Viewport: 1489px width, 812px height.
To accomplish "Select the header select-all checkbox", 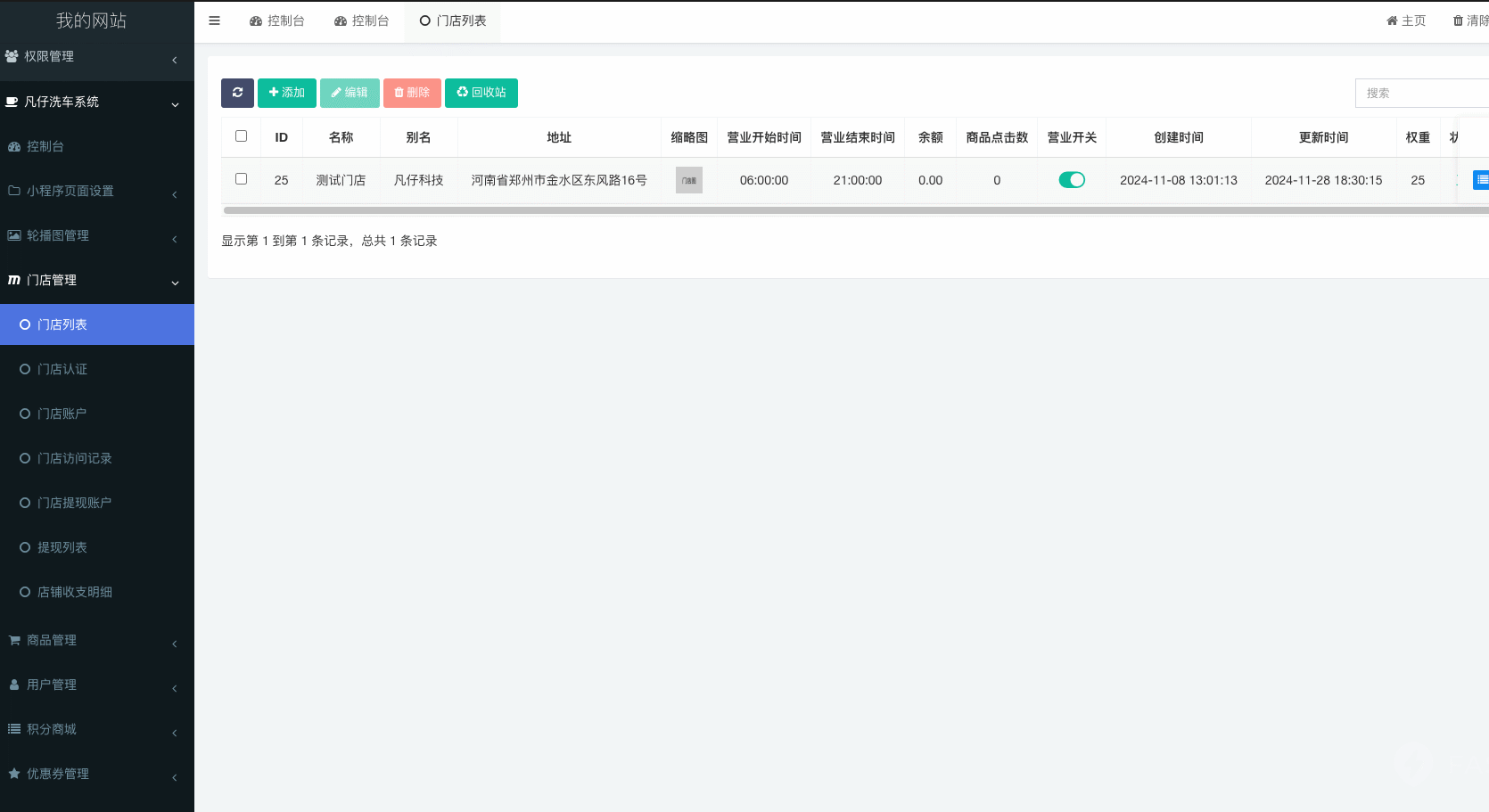I will [241, 136].
